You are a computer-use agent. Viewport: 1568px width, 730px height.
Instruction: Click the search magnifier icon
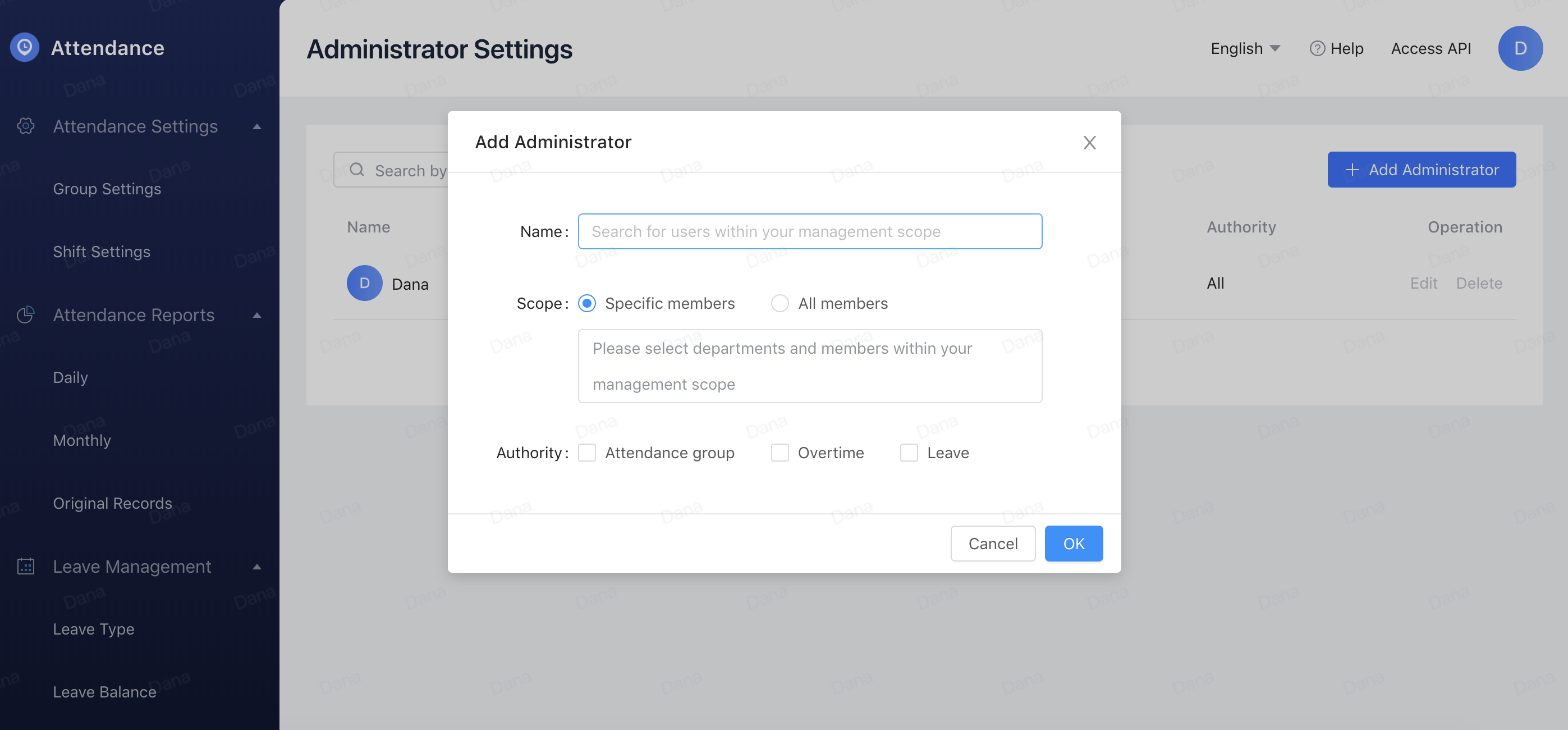coord(357,170)
